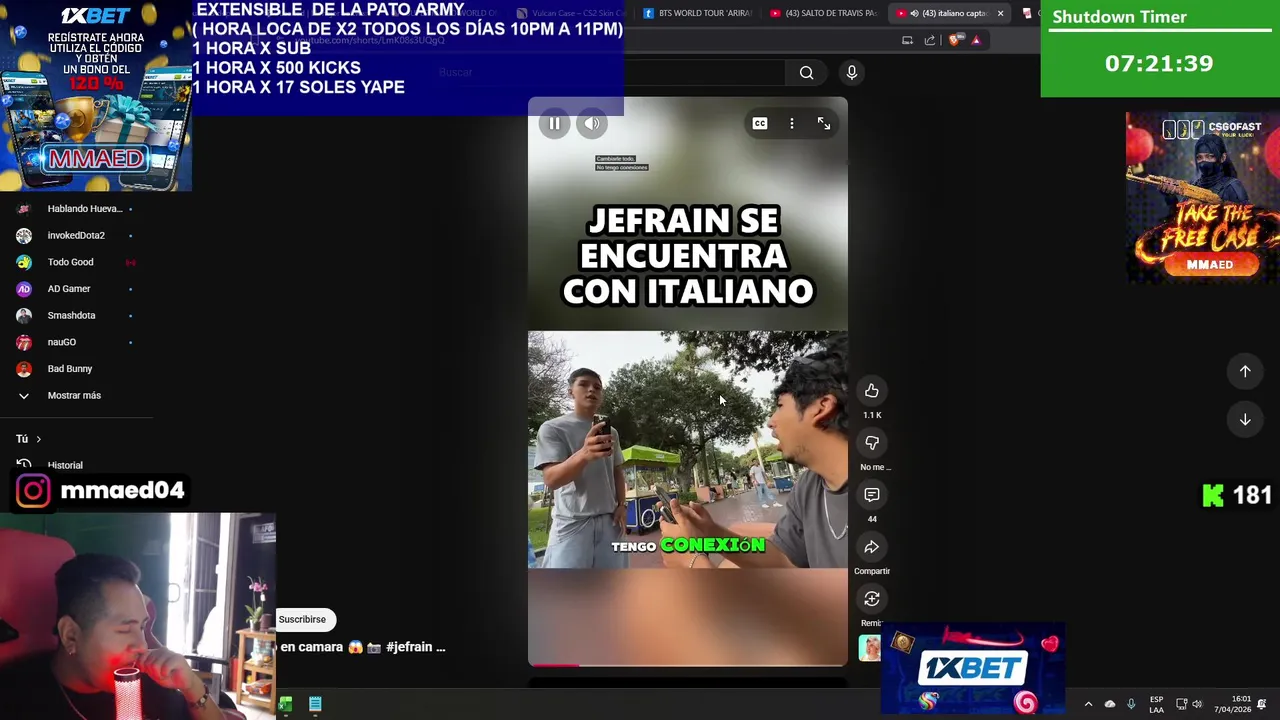1280x720 pixels.
Task: Go to next Short with down arrow
Action: pos(1245,419)
